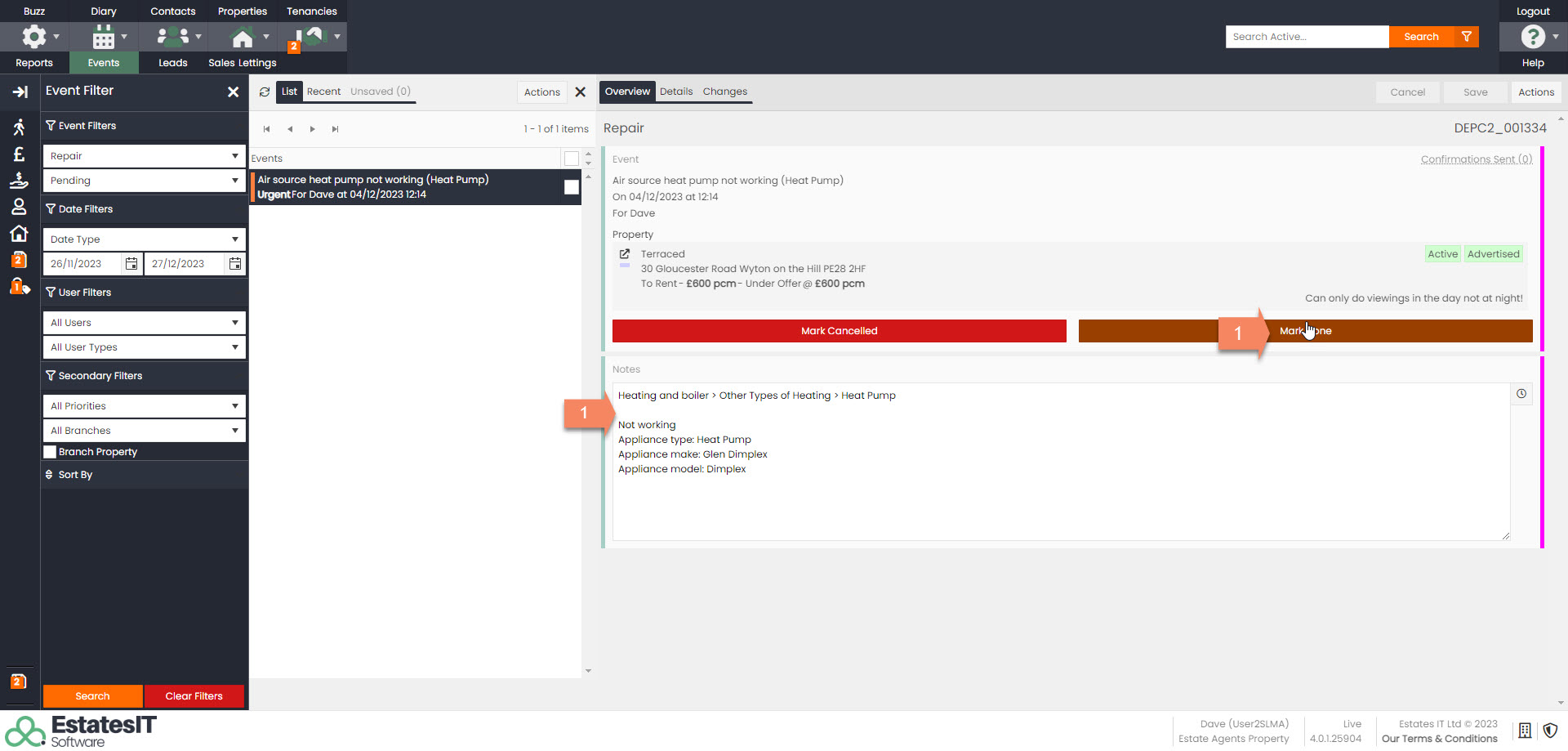The image size is (1568, 751).
Task: Toggle the select-all checkbox in Events header
Action: click(572, 159)
